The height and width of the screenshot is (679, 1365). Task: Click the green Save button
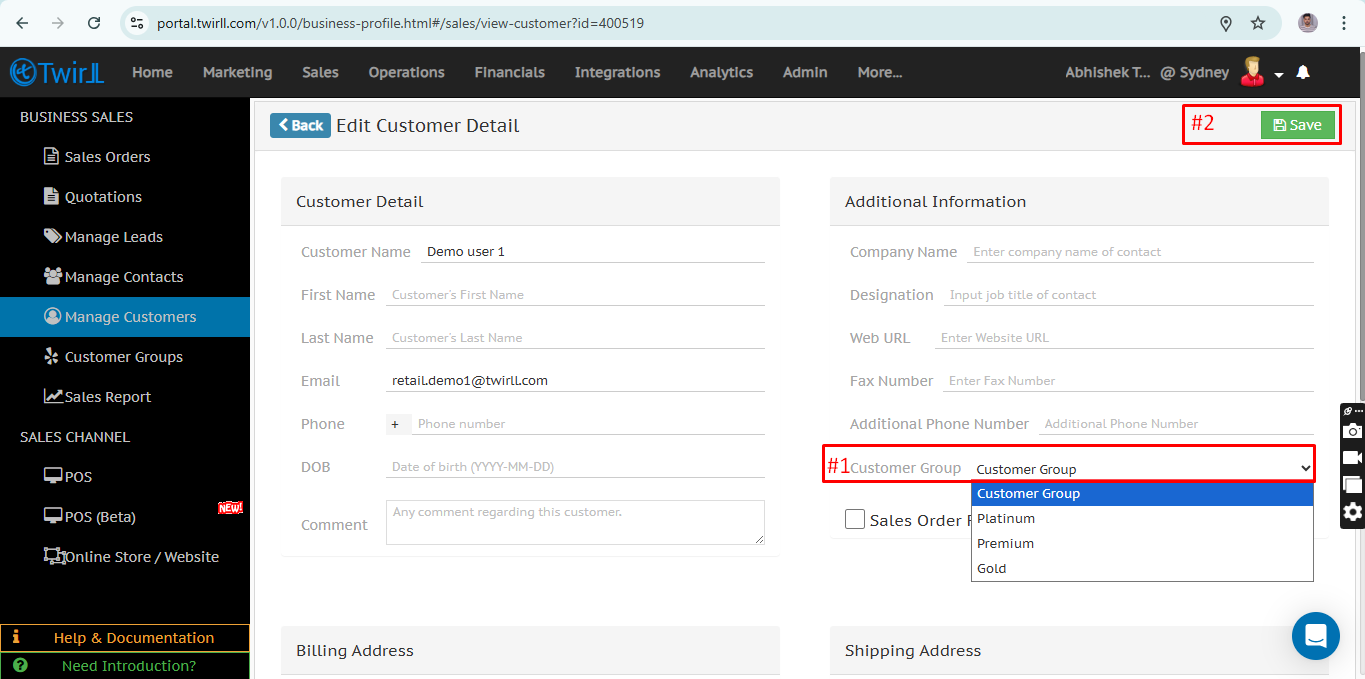(1298, 125)
